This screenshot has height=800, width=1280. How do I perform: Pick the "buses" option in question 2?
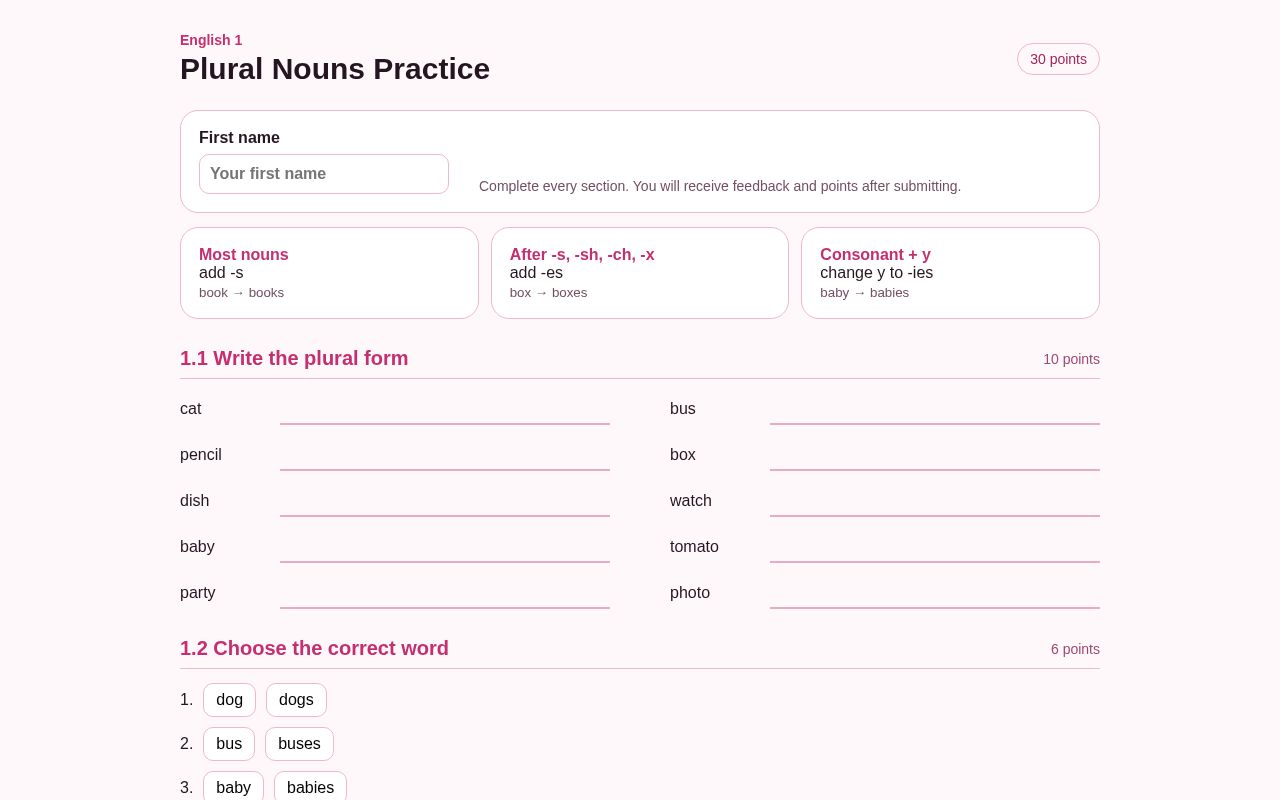click(x=299, y=744)
